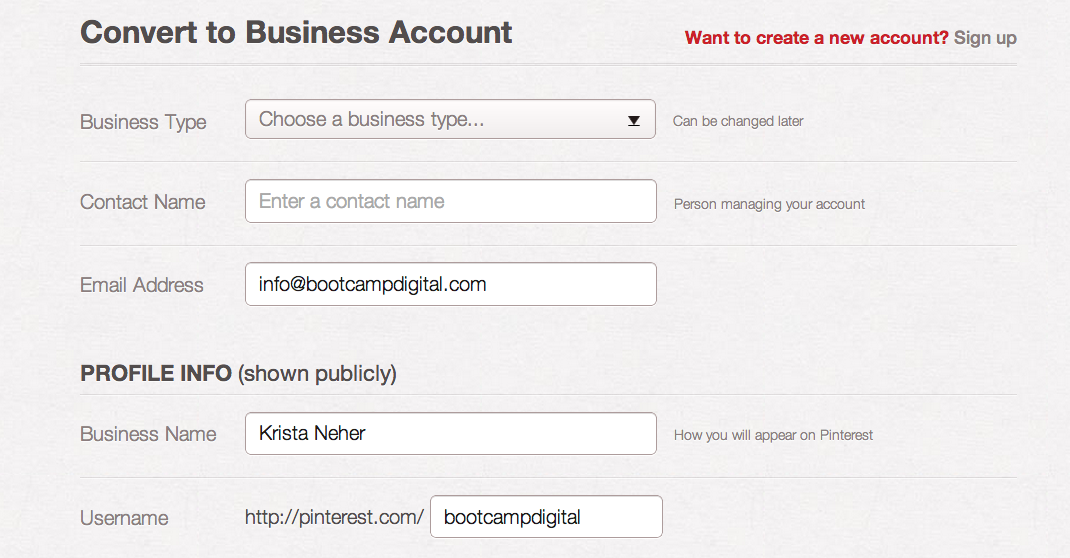Click the email field containing info@bootcampdigital.com
1070x558 pixels.
click(450, 284)
